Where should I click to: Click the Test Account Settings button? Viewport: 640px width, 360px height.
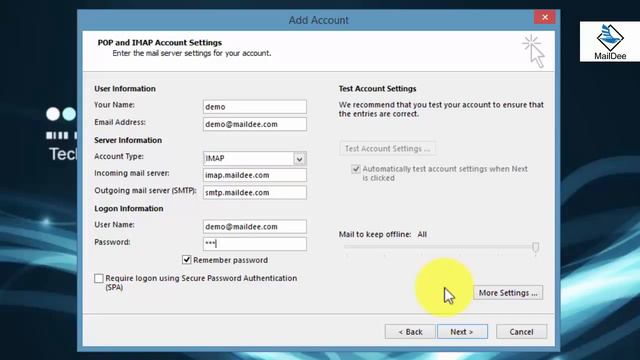(387, 149)
